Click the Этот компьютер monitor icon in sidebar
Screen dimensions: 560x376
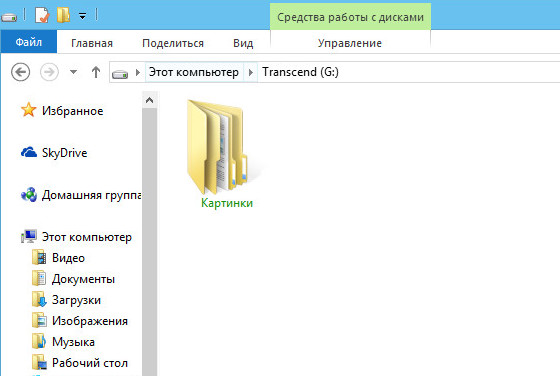(29, 236)
